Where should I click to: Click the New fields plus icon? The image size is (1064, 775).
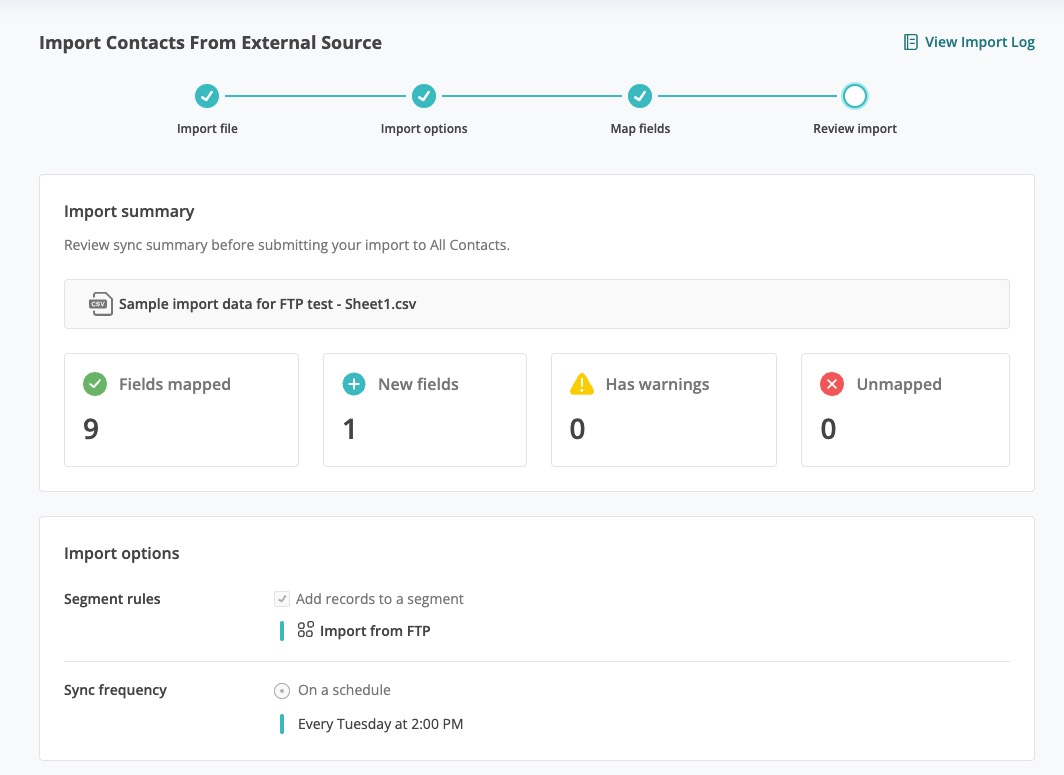coord(354,384)
